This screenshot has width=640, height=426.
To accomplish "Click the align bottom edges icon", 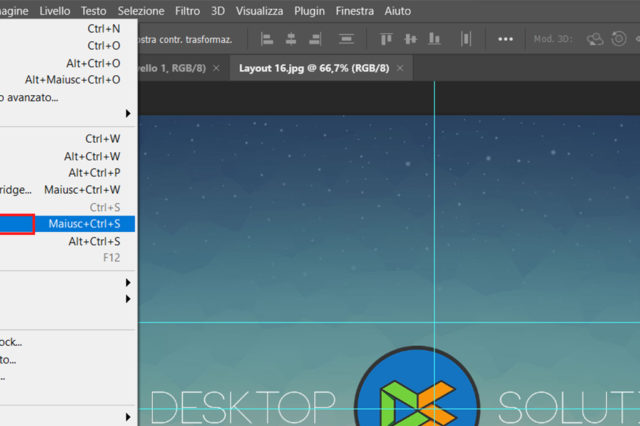I will point(434,39).
